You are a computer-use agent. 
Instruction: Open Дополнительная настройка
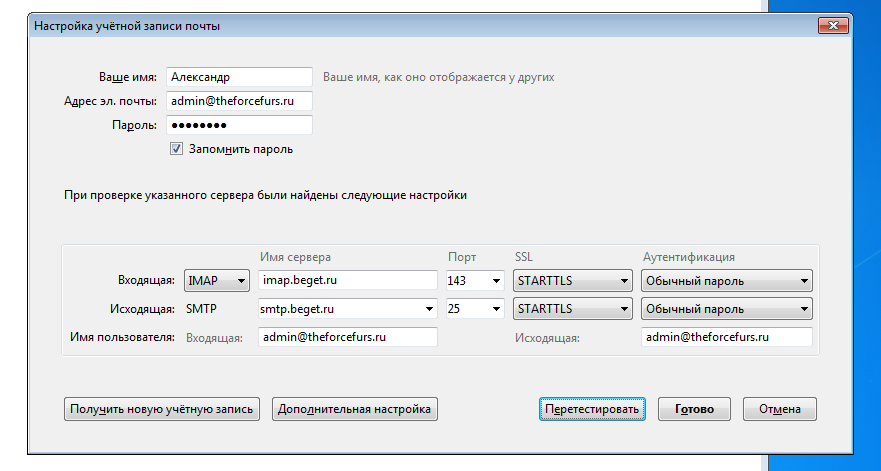pos(355,409)
